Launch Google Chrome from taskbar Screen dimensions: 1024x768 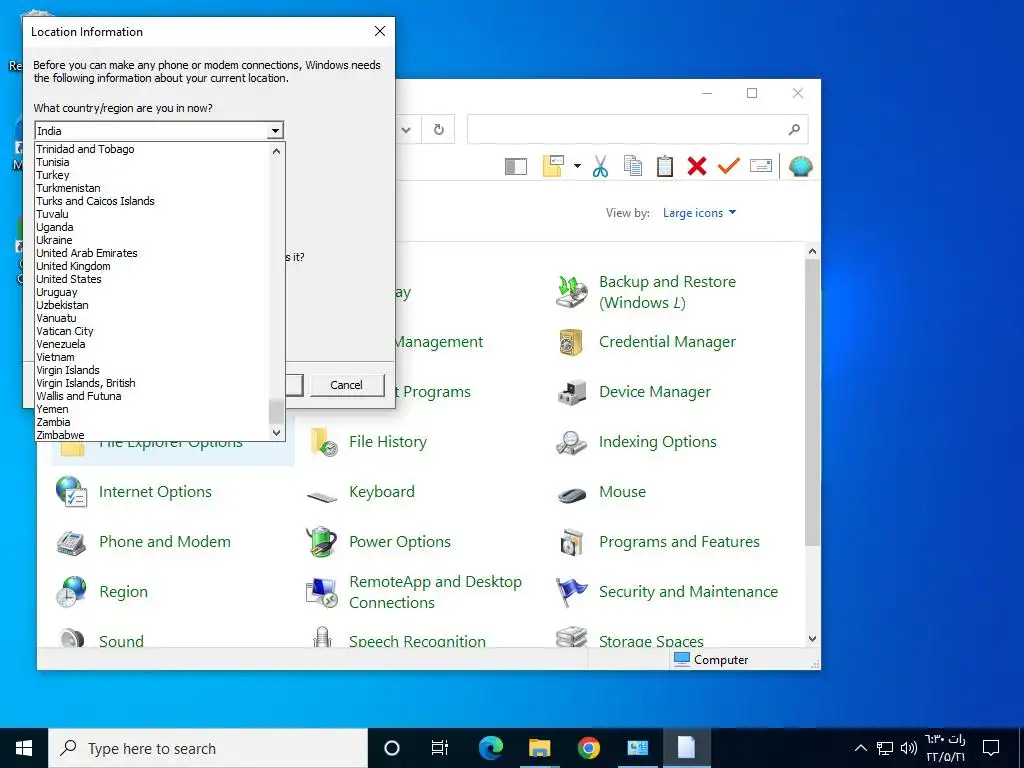click(x=588, y=748)
